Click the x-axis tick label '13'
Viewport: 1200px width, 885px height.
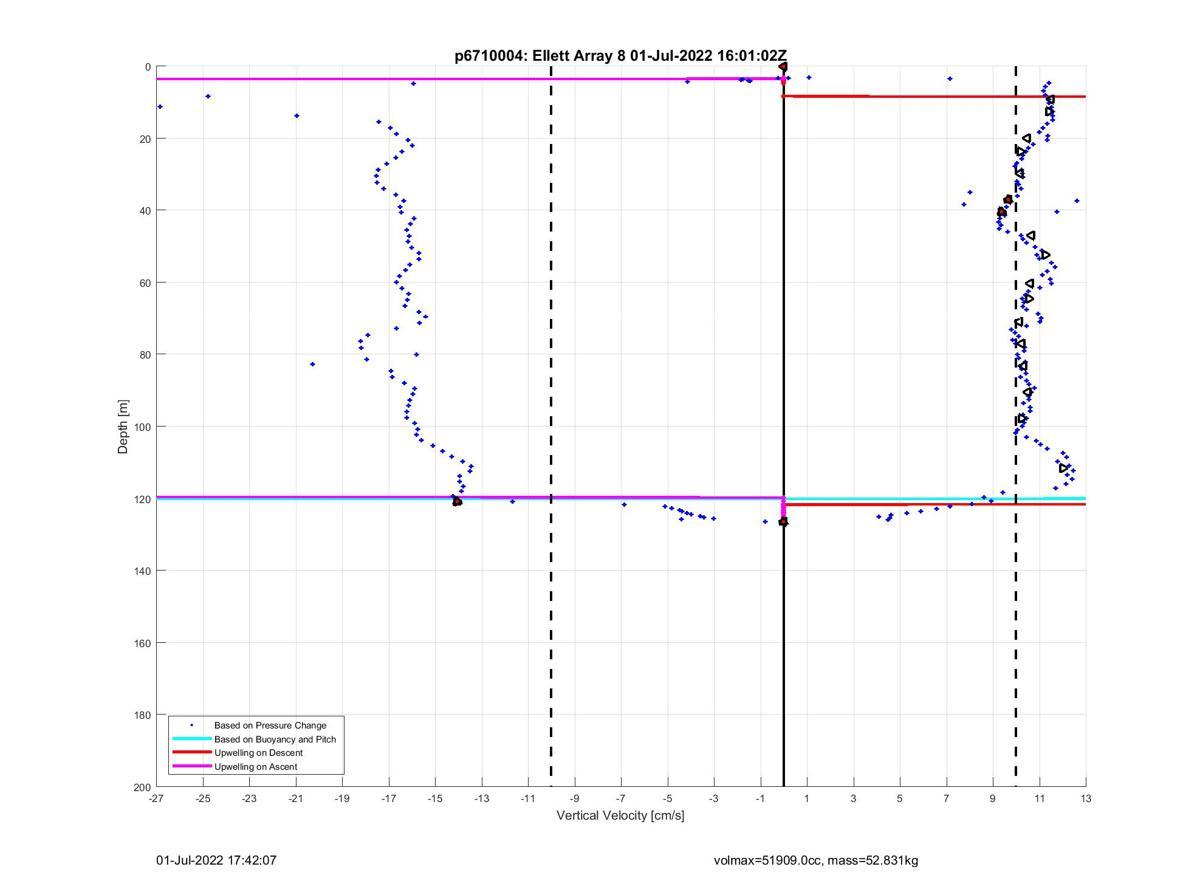coord(1086,799)
